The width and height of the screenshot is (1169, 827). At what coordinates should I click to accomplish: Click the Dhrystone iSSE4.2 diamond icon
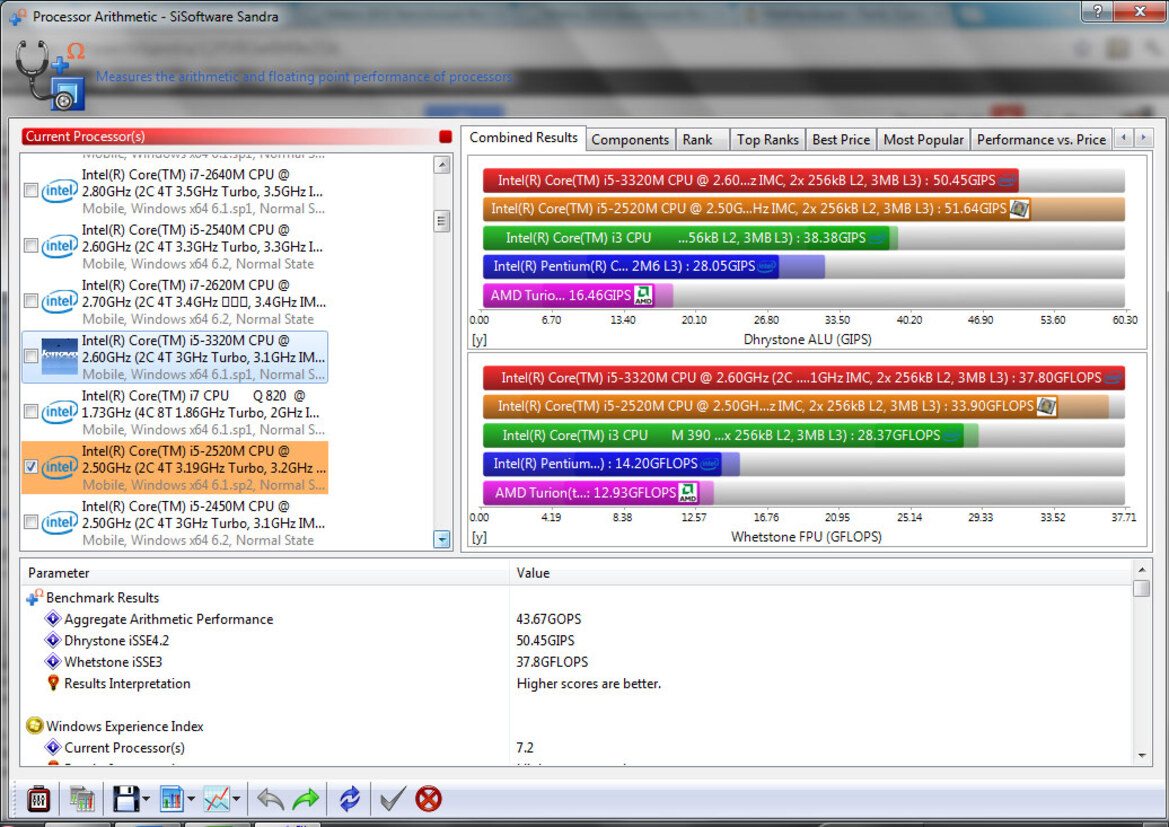tap(52, 641)
